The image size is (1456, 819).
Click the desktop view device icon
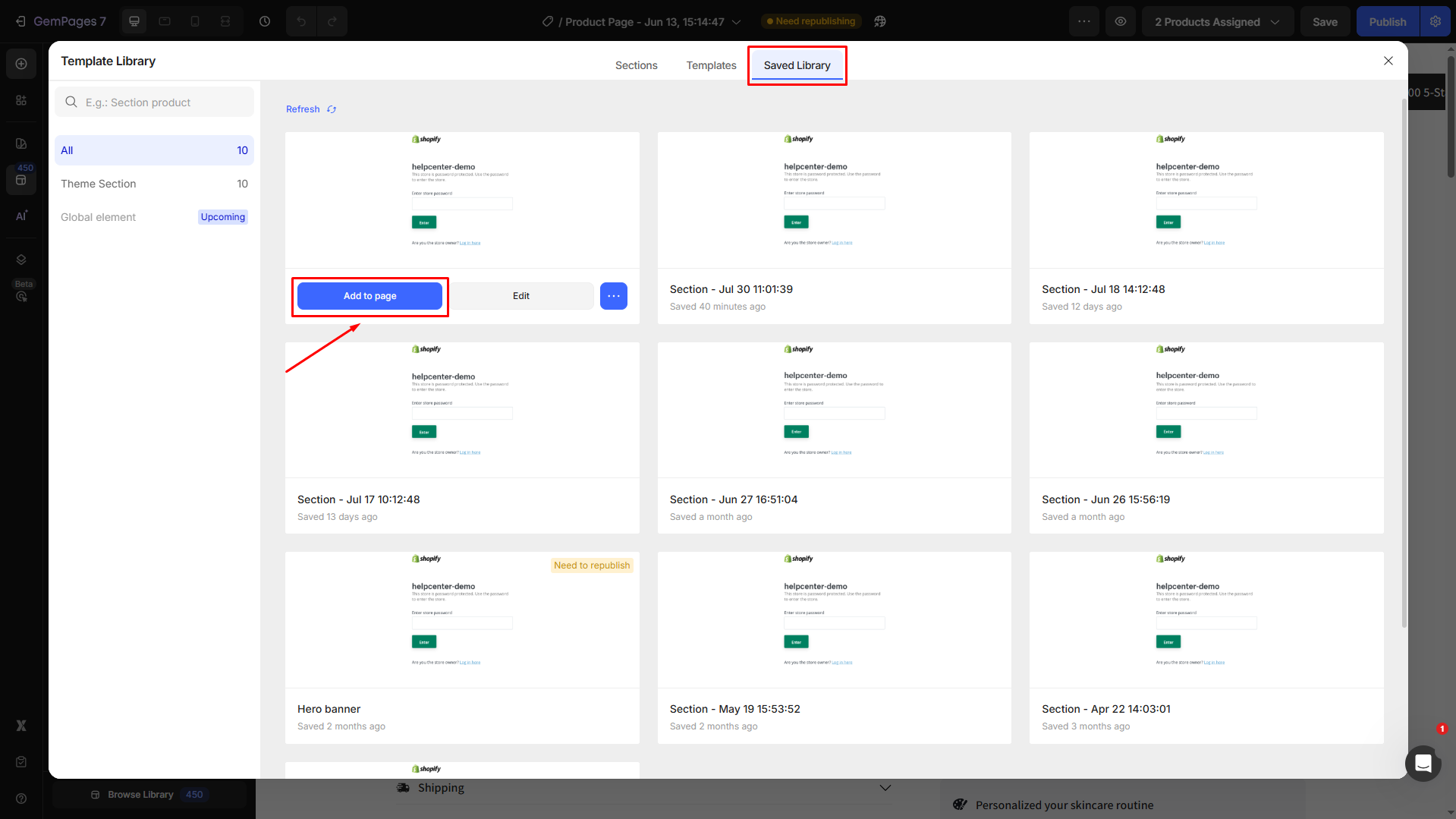pos(134,21)
